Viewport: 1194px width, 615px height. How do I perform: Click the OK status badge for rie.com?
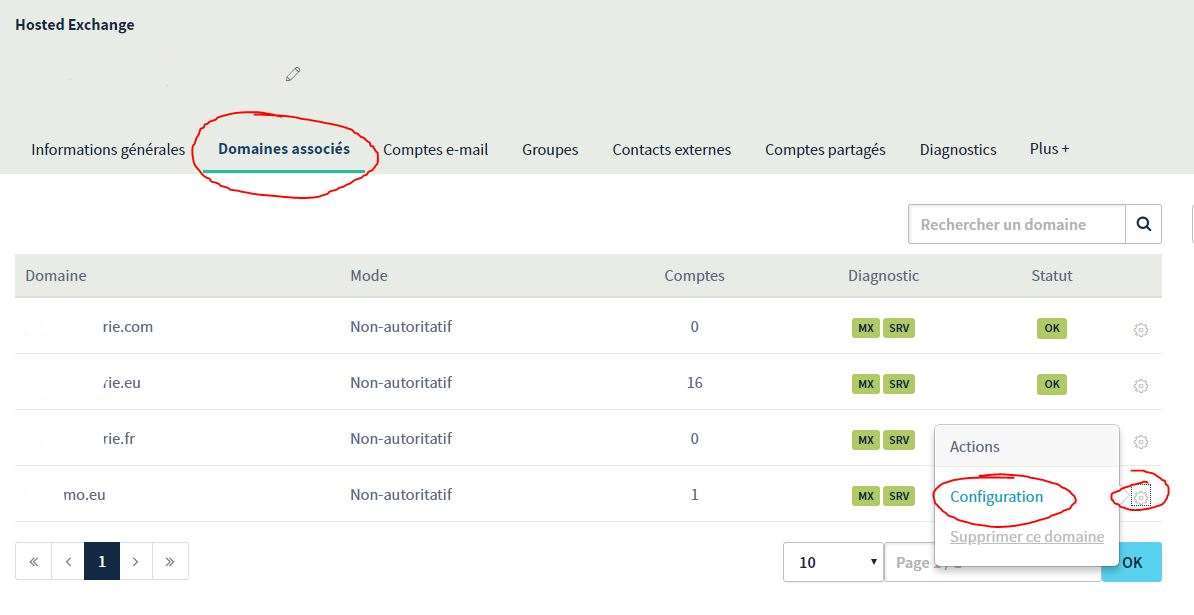1051,328
